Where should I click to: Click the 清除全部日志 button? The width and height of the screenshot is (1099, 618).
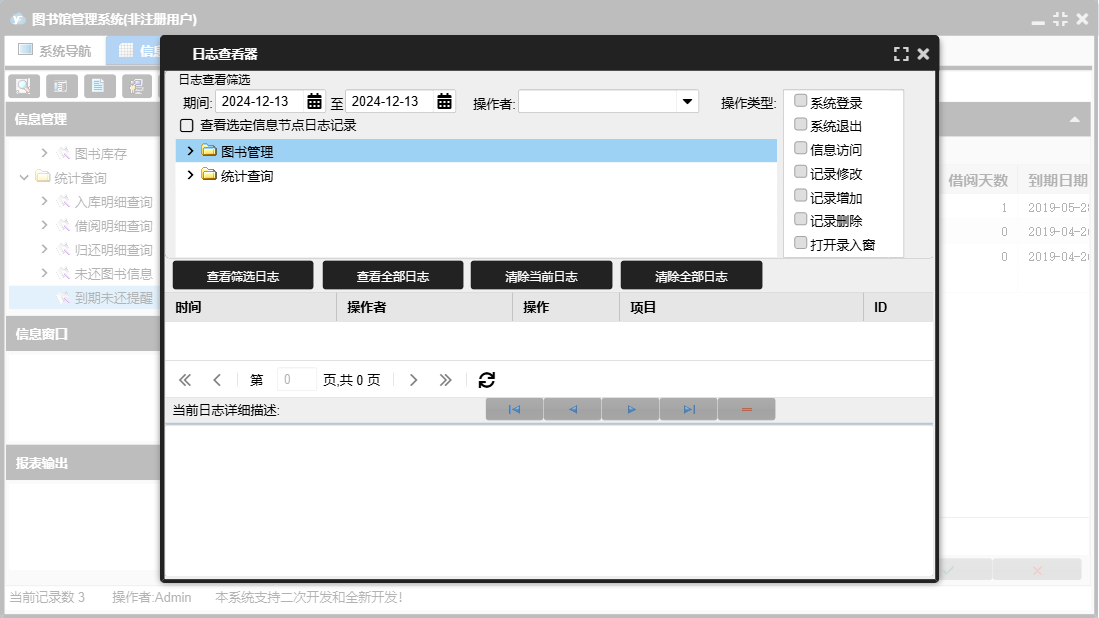coord(691,276)
